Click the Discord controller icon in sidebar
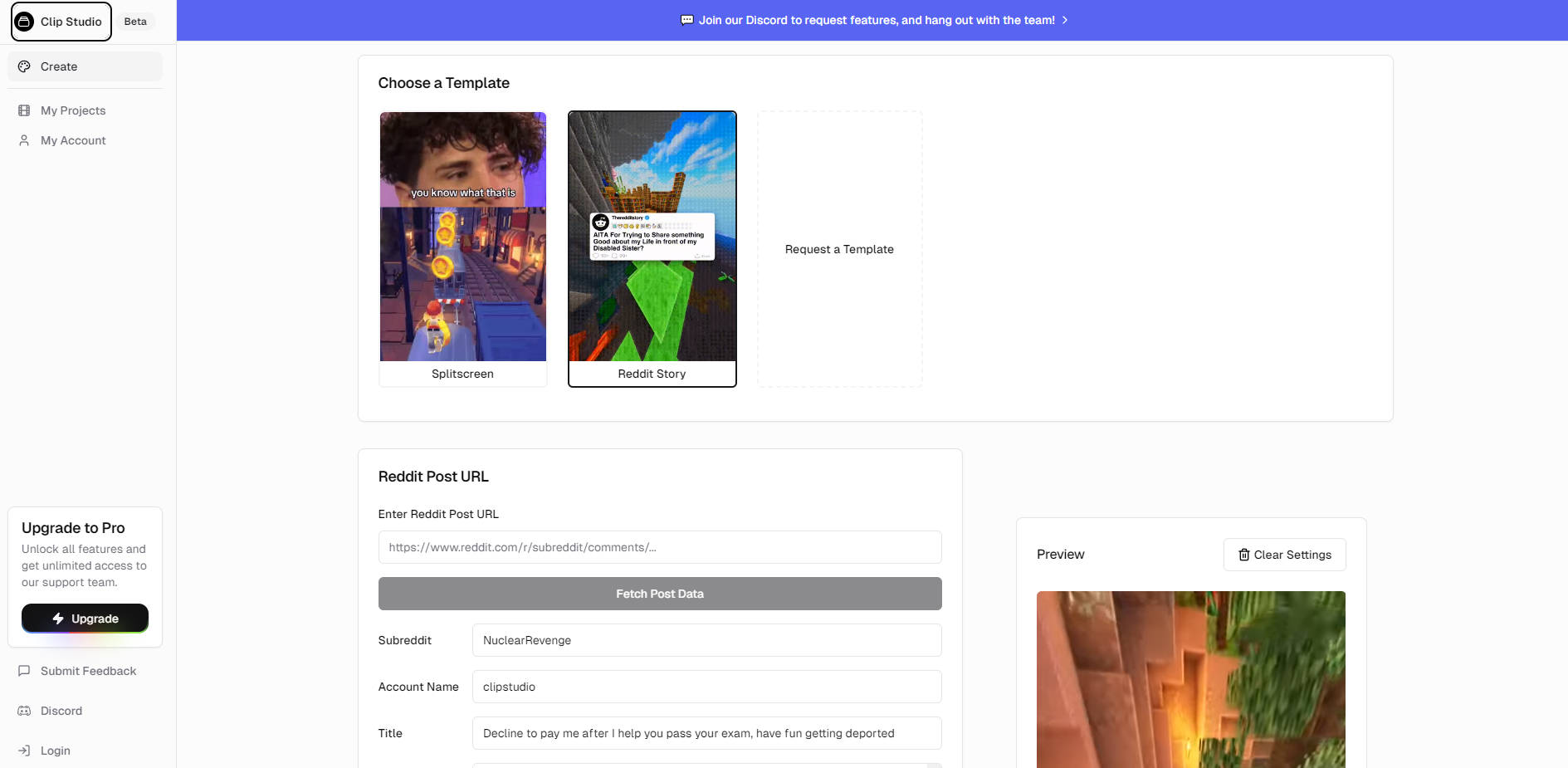This screenshot has height=768, width=1568. (24, 711)
